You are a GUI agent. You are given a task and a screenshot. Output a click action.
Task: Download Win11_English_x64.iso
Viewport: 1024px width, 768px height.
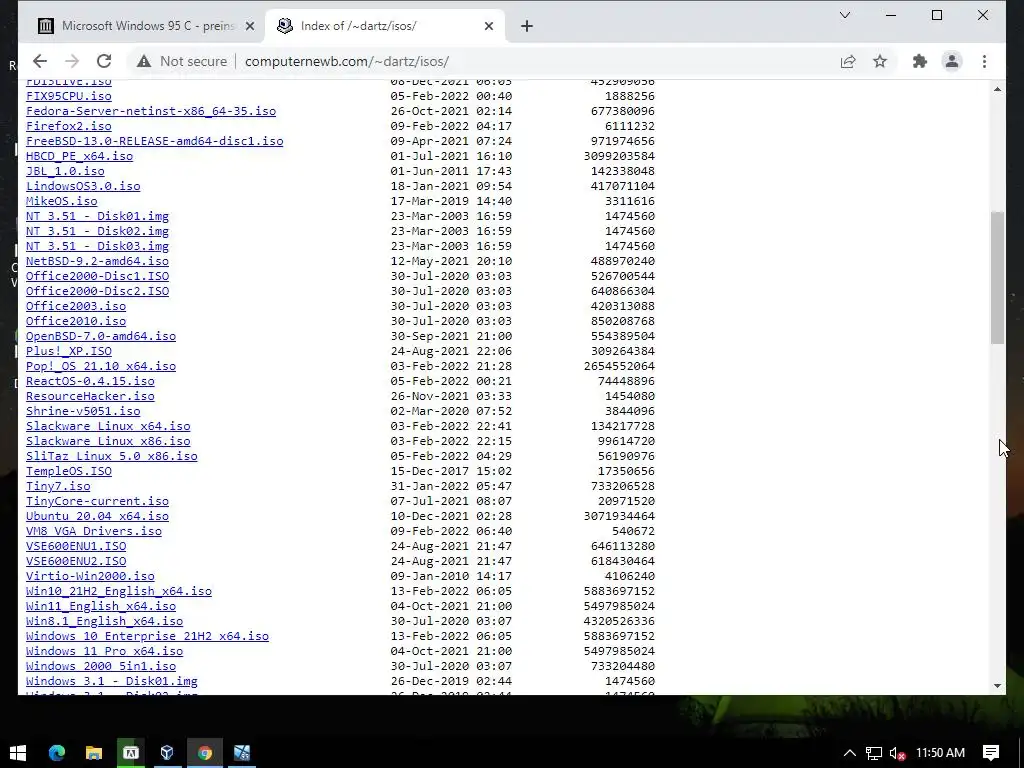pyautogui.click(x=101, y=607)
